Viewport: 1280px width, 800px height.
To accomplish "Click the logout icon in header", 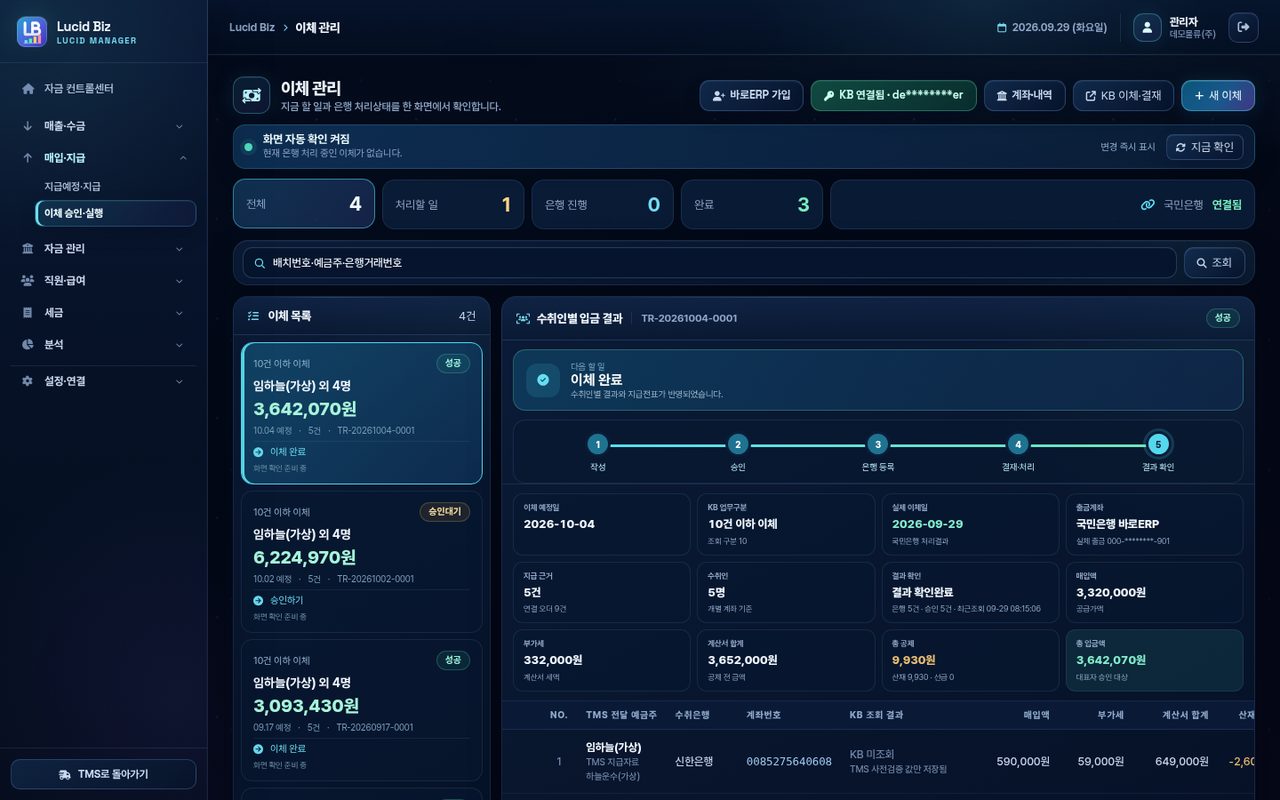I will (x=1243, y=27).
